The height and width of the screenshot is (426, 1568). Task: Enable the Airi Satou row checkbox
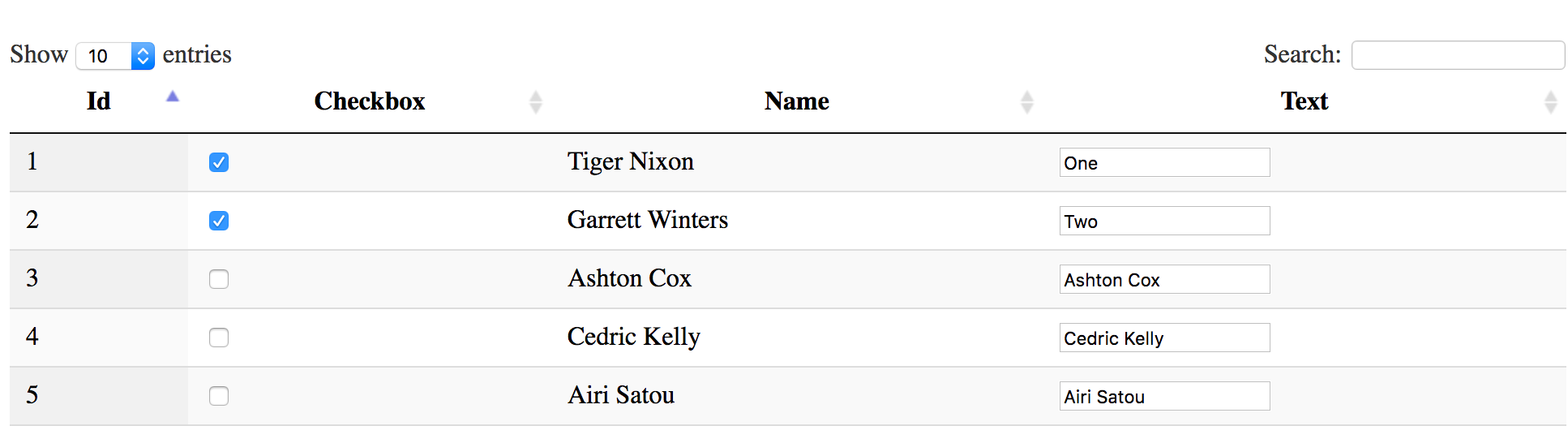[x=219, y=396]
